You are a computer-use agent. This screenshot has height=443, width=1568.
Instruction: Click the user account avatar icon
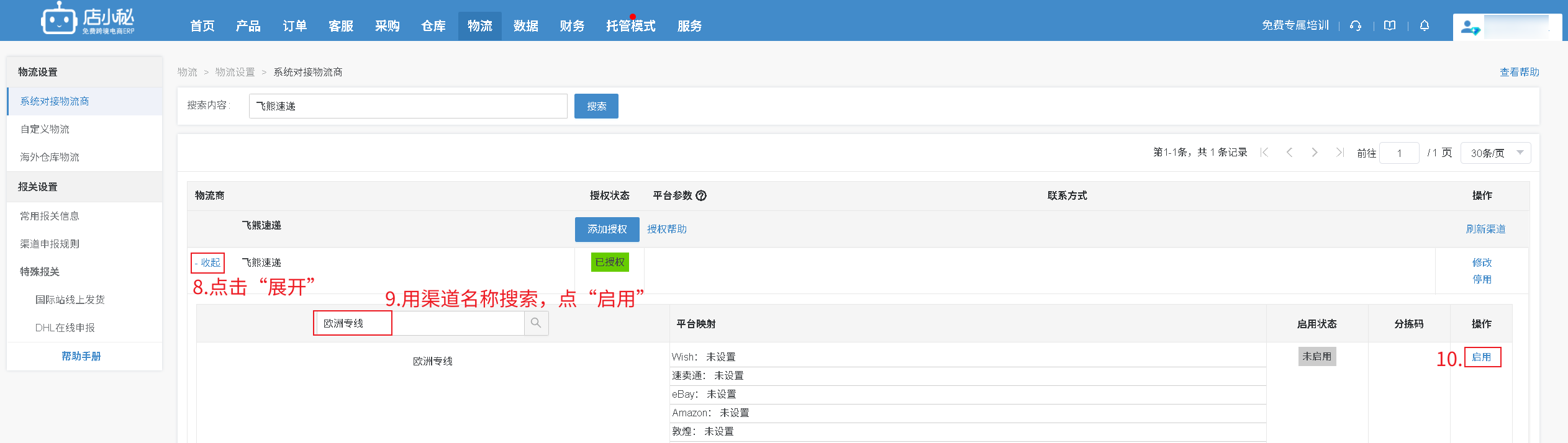pos(1469,28)
